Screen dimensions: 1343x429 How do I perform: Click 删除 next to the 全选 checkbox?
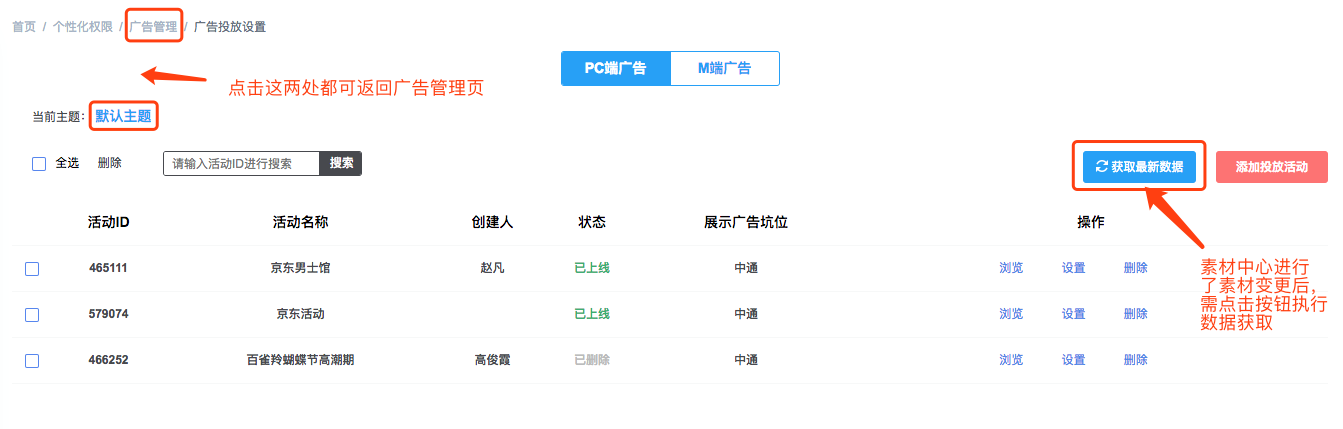(109, 163)
